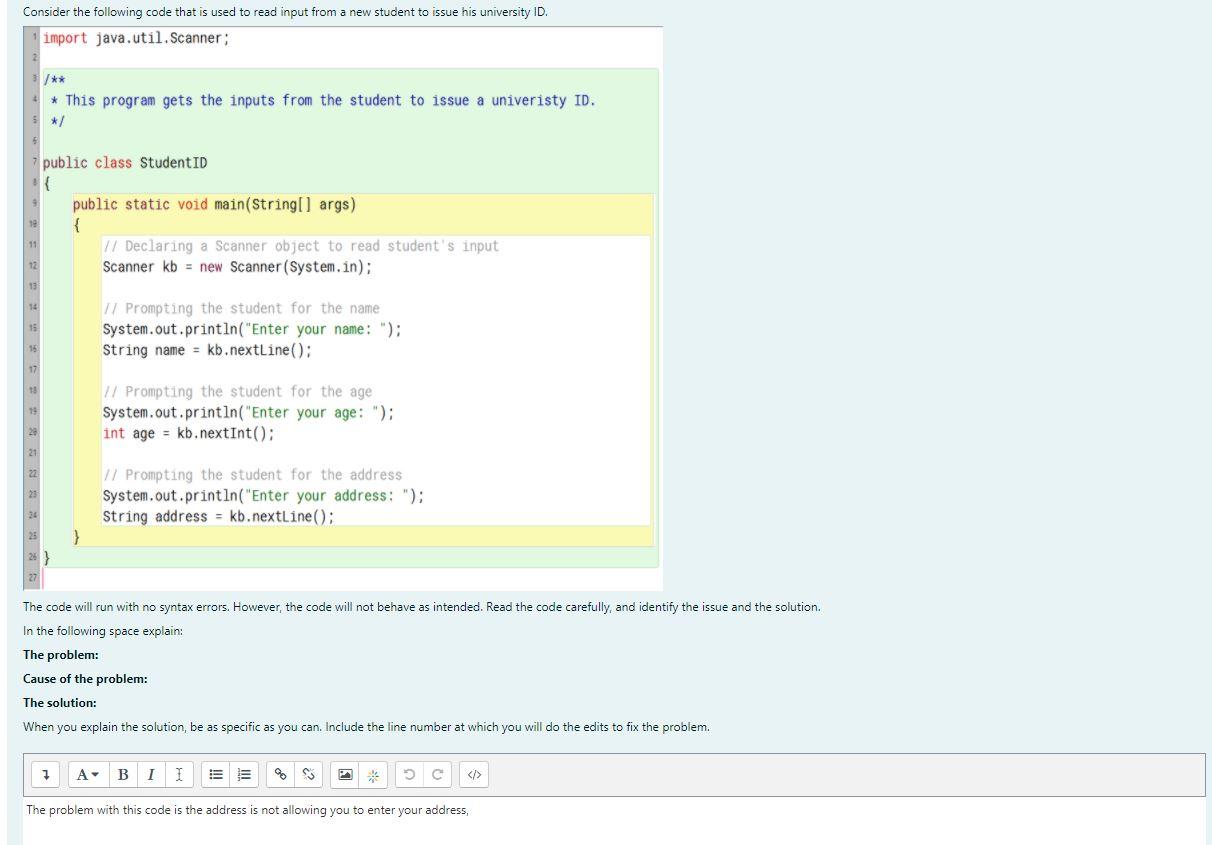Click the unlink icon
1212x845 pixels.
tap(309, 775)
